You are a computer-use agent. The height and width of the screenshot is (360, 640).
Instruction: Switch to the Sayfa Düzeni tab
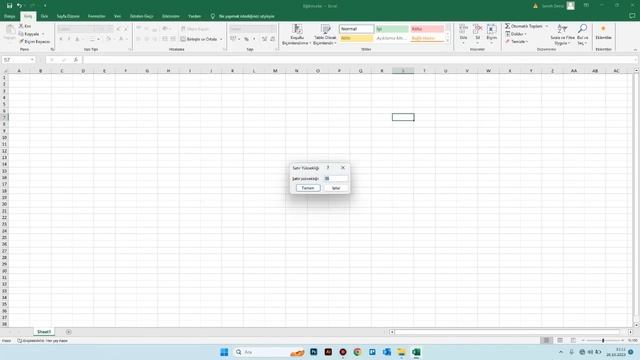68,16
